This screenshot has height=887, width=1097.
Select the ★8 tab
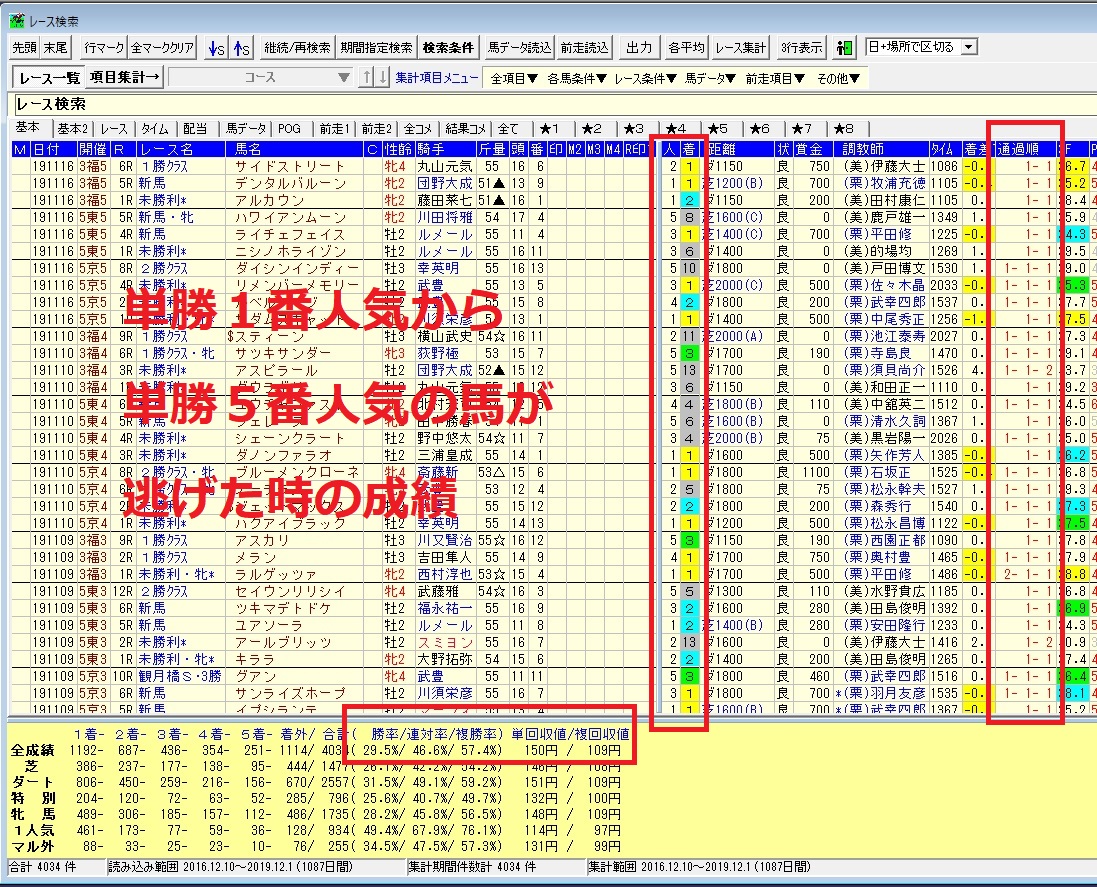(x=844, y=129)
